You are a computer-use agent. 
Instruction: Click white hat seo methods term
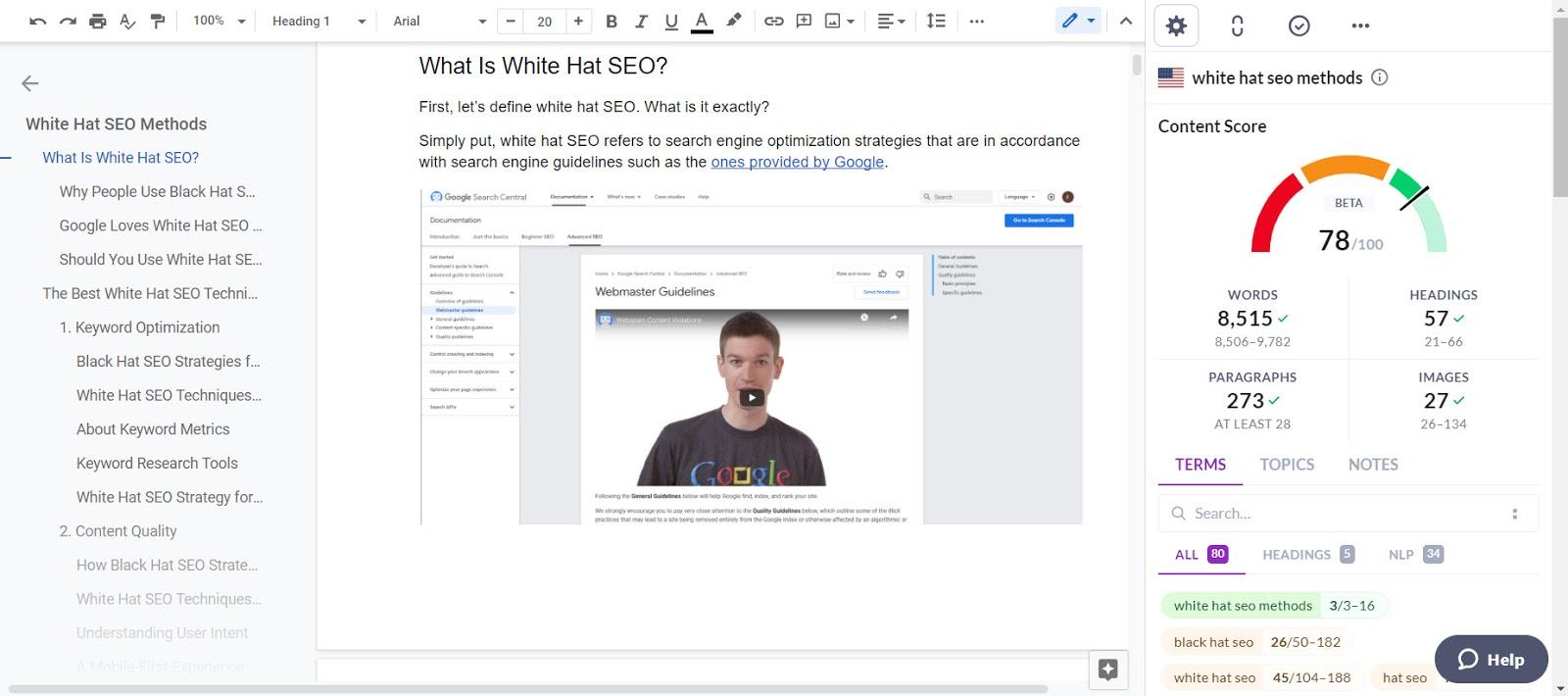coord(1274,606)
